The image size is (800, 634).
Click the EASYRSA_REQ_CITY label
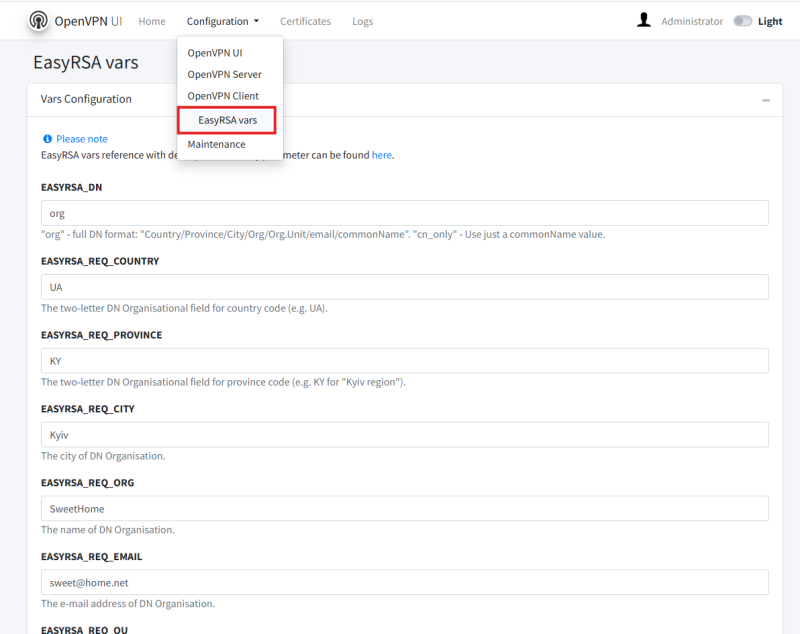point(88,409)
